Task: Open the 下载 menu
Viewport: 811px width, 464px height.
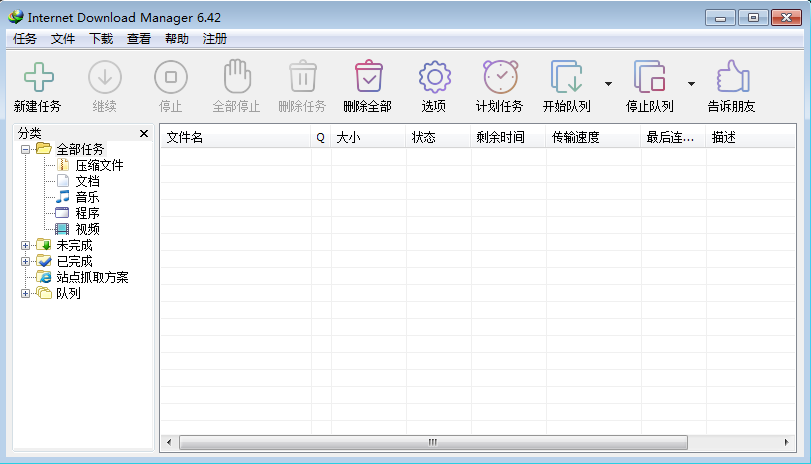Action: (x=101, y=39)
